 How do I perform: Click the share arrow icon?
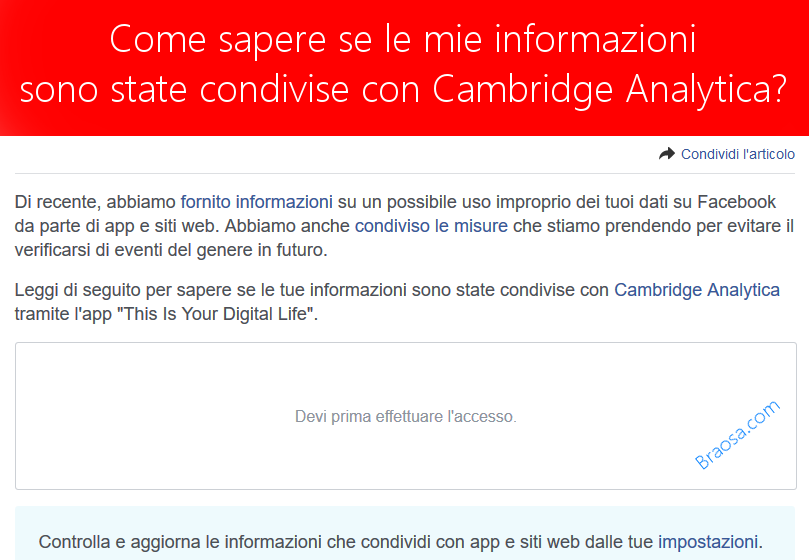[x=667, y=154]
